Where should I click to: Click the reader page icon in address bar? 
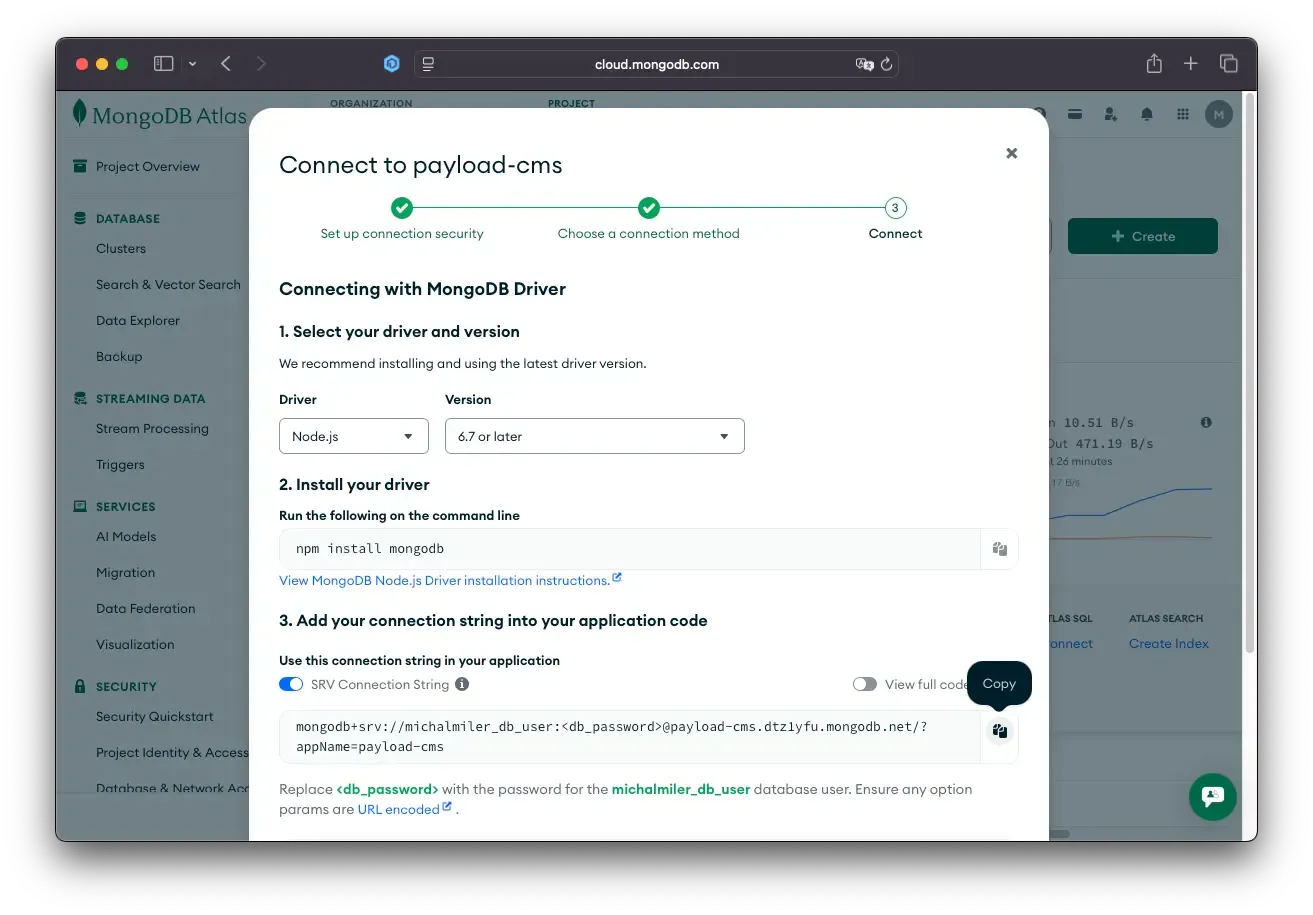[x=428, y=64]
